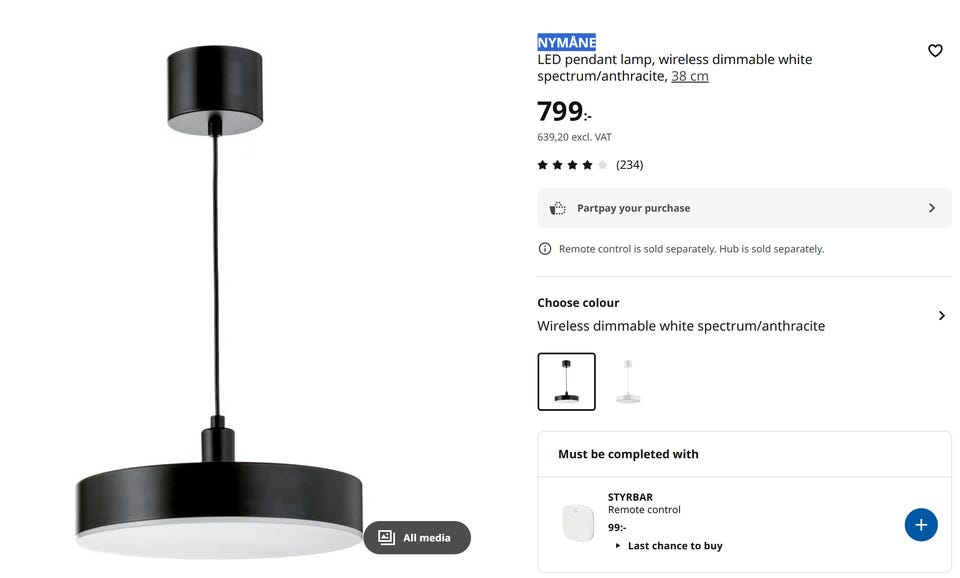Viewport: 960px width, 578px height.
Task: Click the All media gallery icon
Action: tap(387, 538)
